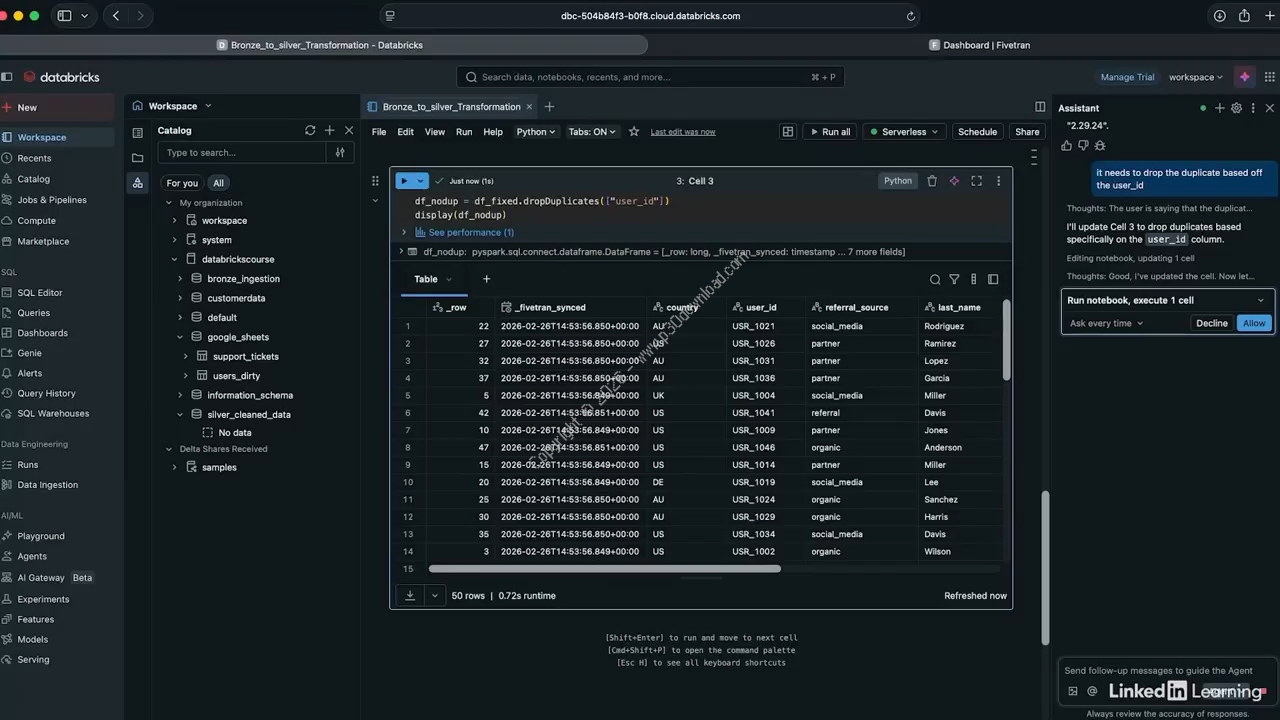Open the View menu

435,132
